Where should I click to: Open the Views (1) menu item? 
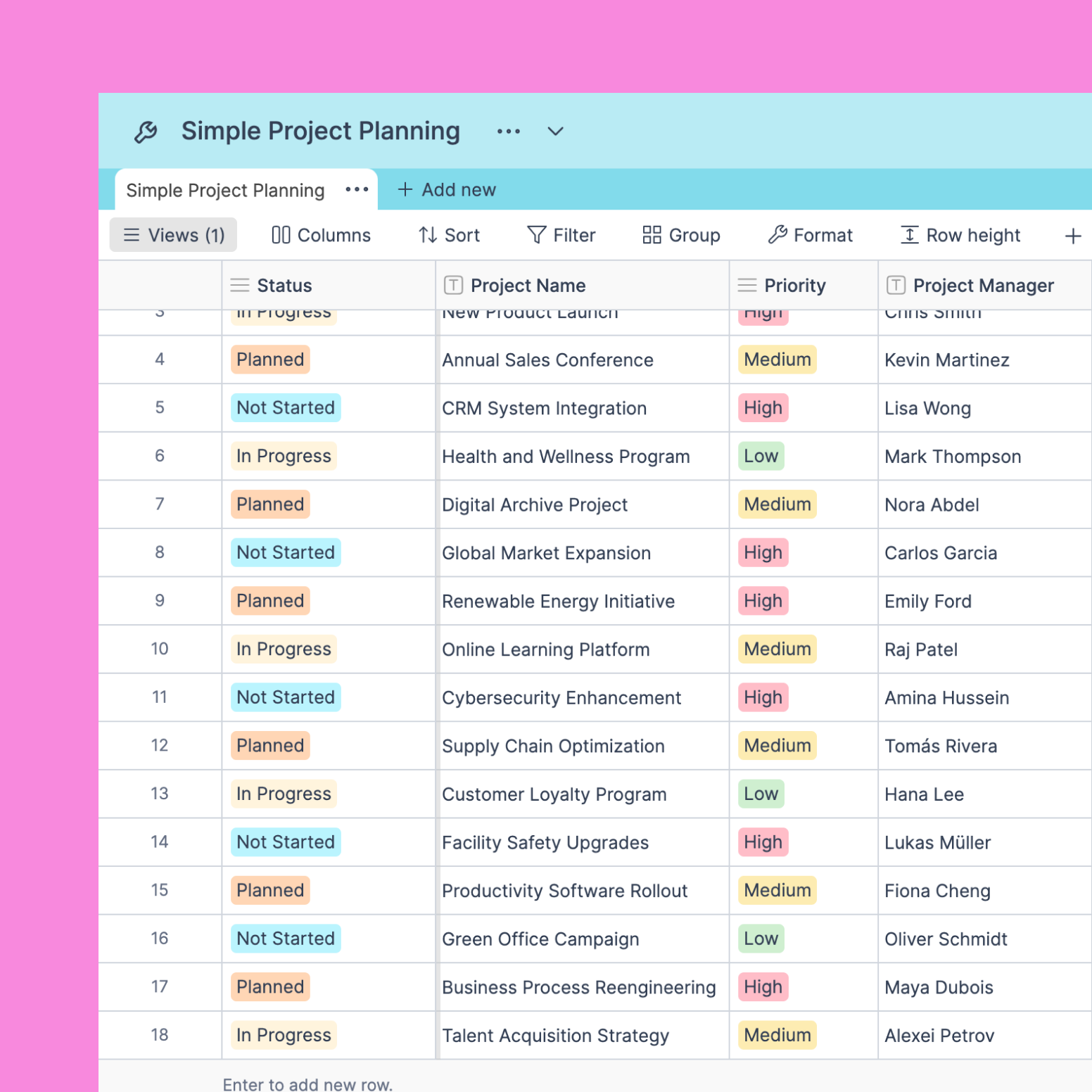(x=173, y=235)
